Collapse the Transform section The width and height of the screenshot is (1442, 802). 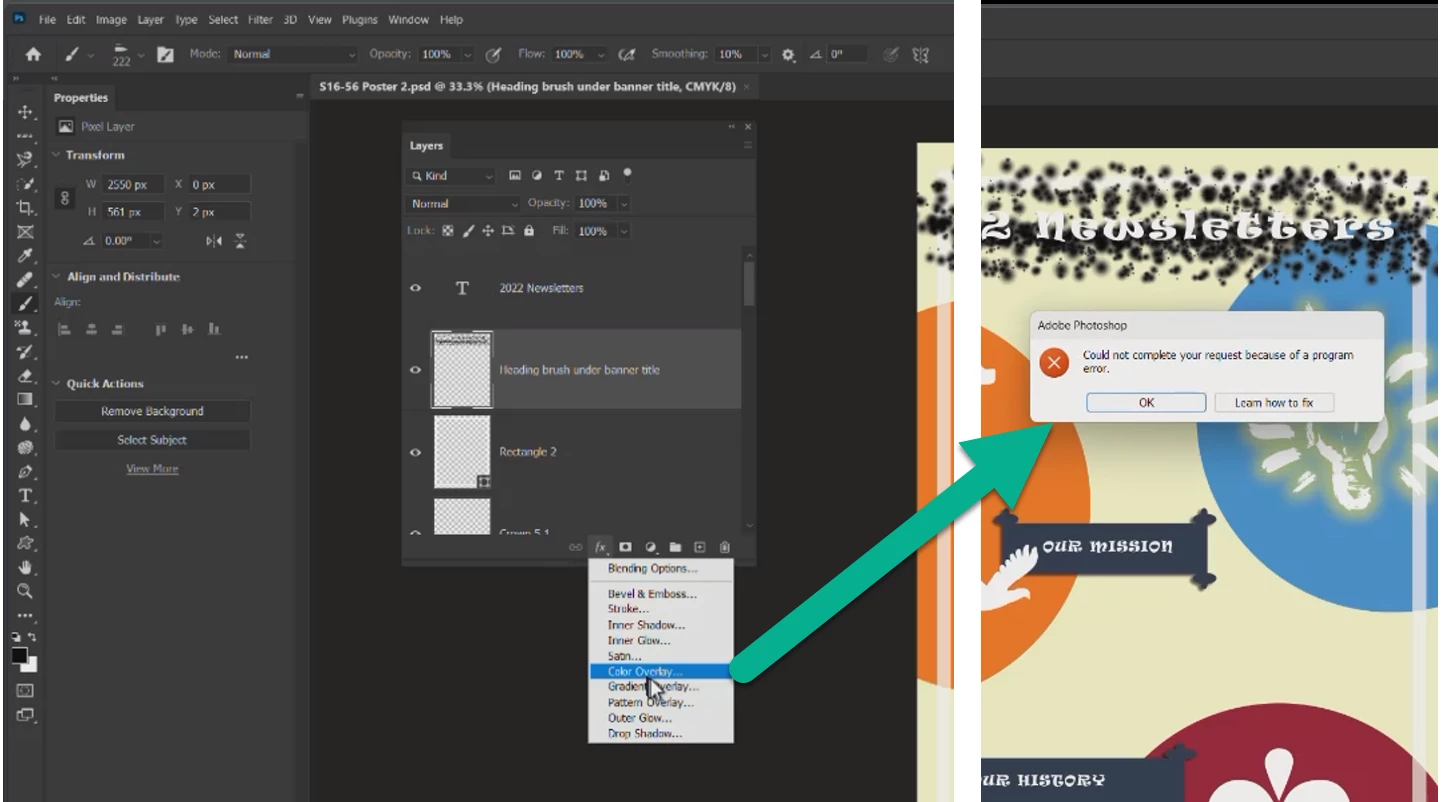click(56, 155)
